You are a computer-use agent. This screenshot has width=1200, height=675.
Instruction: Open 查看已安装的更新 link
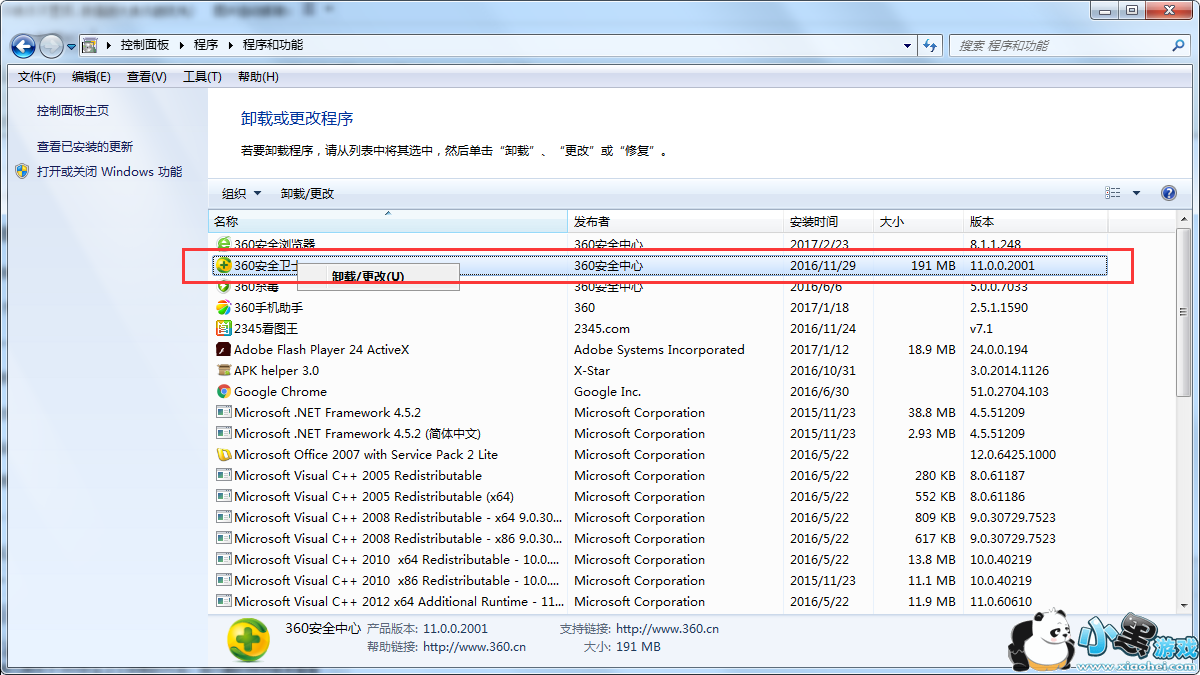[x=85, y=146]
